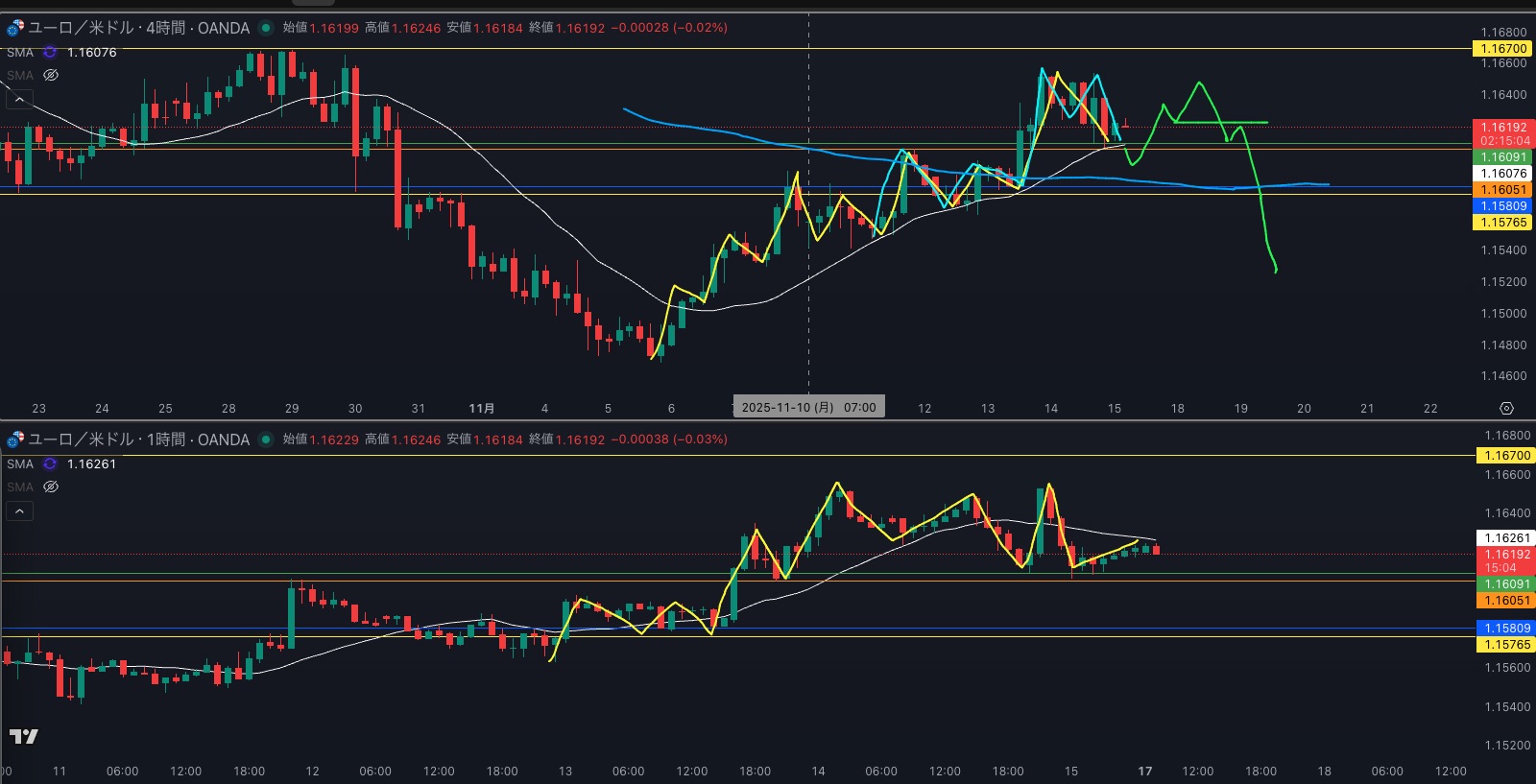This screenshot has height=784, width=1536.
Task: Click the purple SMA refresh icon on 1-hour chart
Action: (50, 464)
